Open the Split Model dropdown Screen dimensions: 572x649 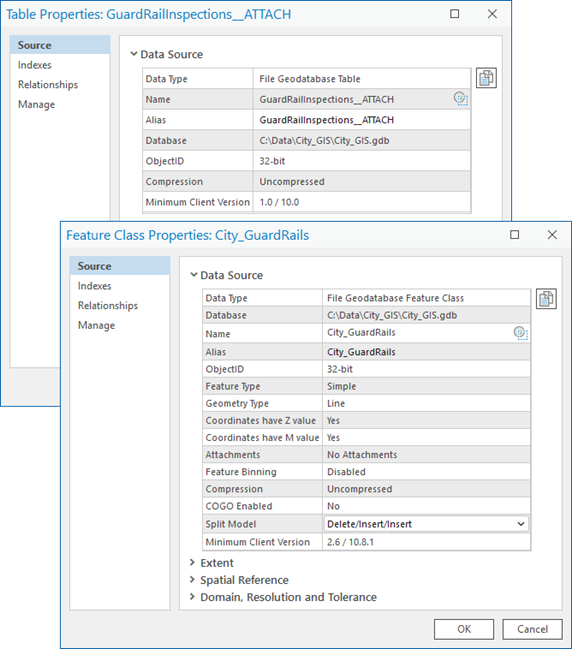pyautogui.click(x=426, y=524)
